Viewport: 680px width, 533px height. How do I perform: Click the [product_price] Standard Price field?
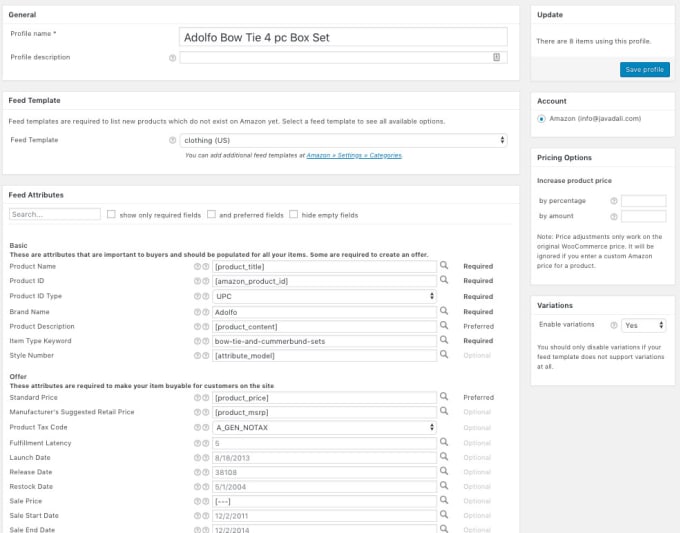pyautogui.click(x=324, y=398)
